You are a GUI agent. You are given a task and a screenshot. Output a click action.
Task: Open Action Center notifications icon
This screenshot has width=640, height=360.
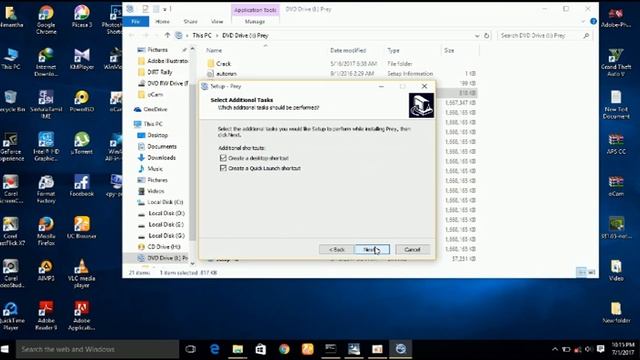click(x=600, y=349)
